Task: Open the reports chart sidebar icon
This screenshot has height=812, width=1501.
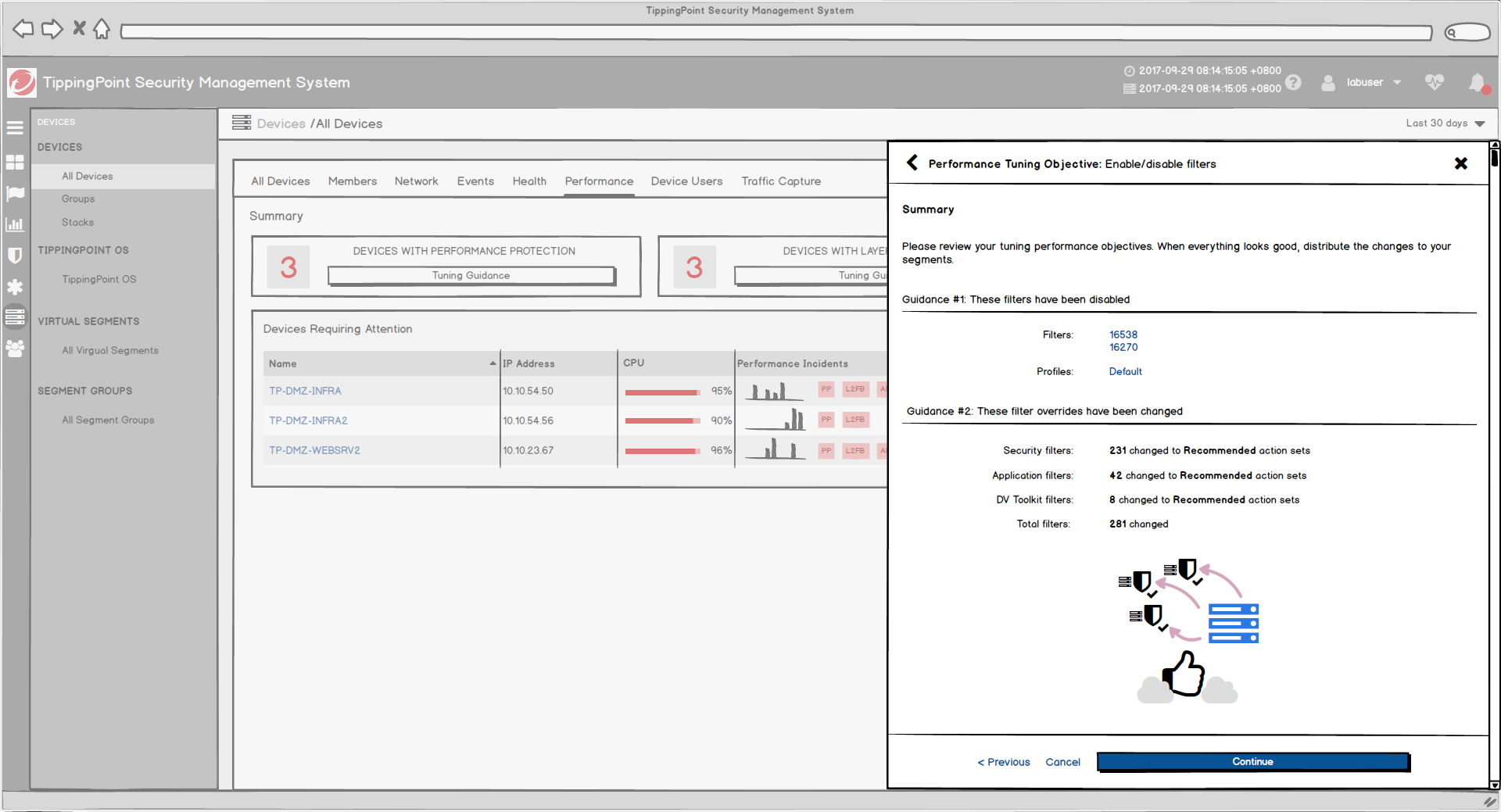Action: tap(15, 224)
